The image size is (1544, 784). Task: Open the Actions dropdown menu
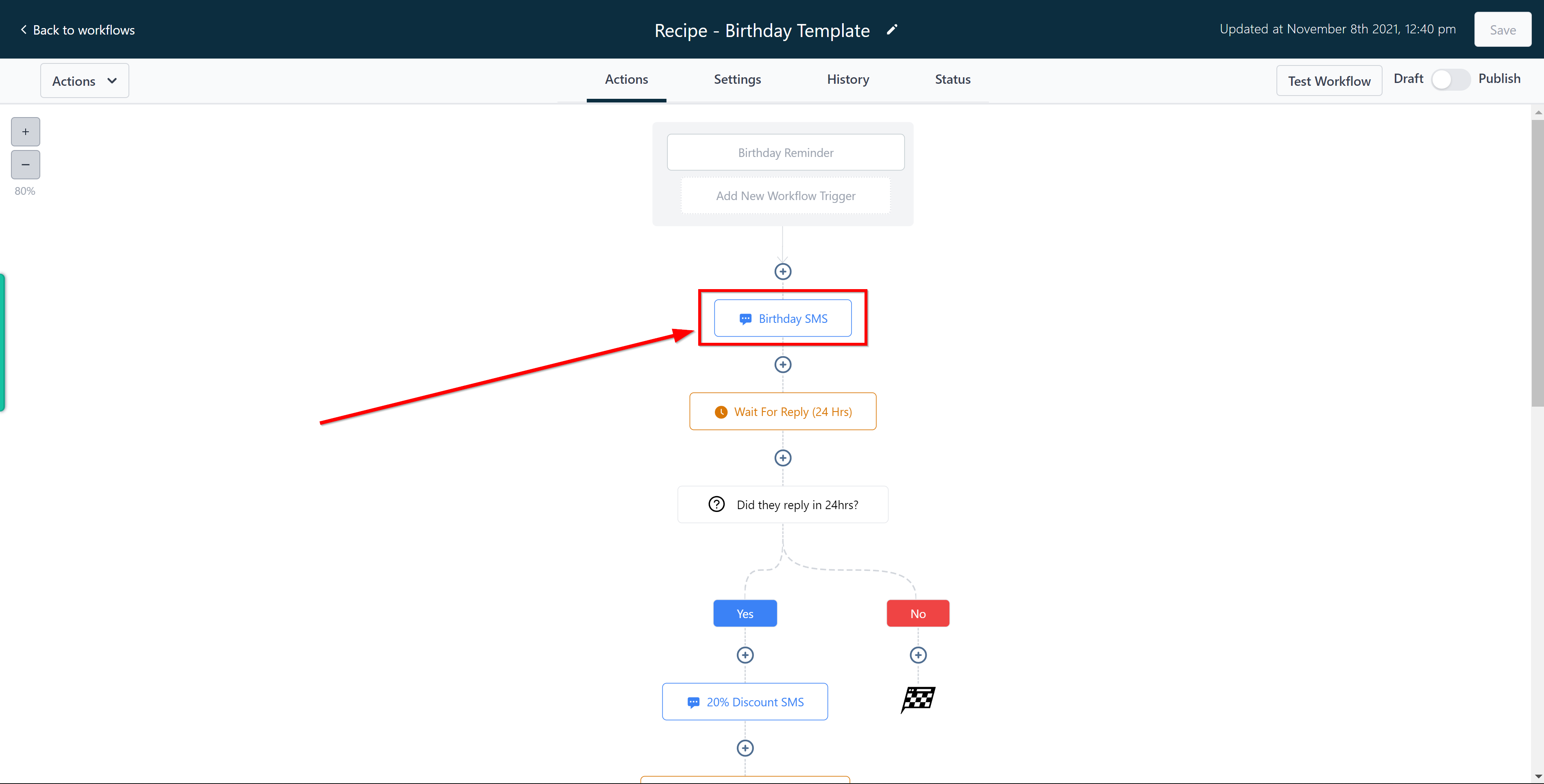(85, 81)
